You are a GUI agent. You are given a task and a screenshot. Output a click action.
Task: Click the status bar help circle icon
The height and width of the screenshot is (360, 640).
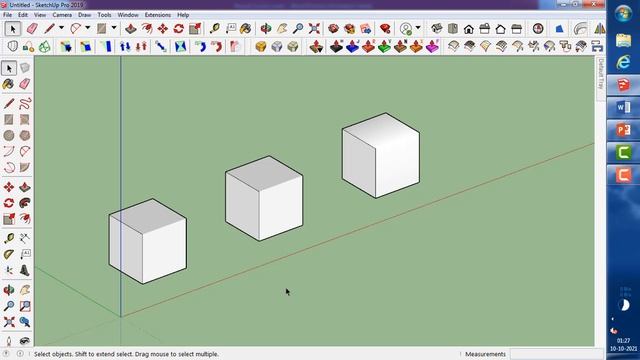tap(6, 354)
